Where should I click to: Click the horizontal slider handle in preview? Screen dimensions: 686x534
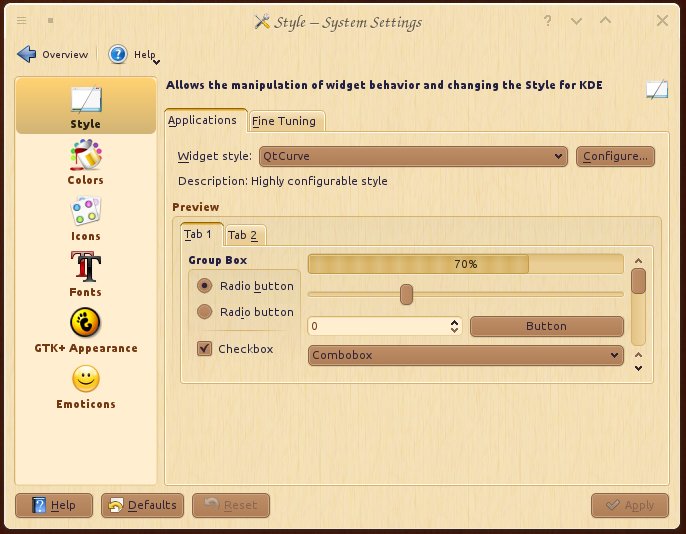click(406, 294)
